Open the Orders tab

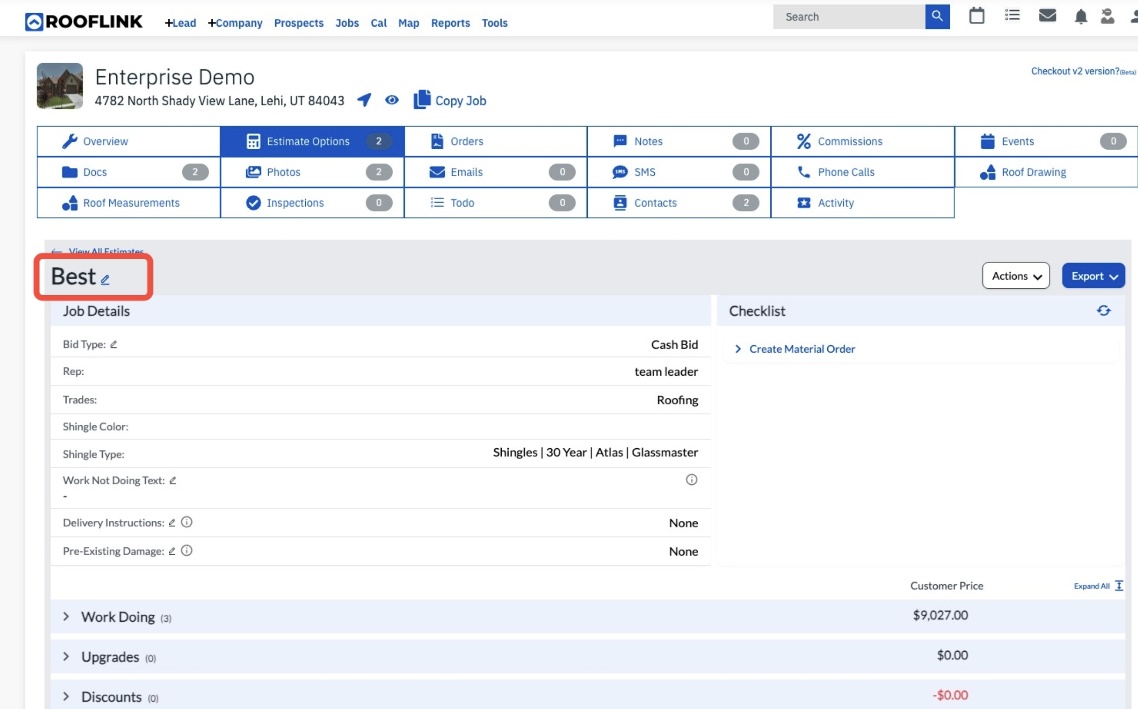[496, 142]
